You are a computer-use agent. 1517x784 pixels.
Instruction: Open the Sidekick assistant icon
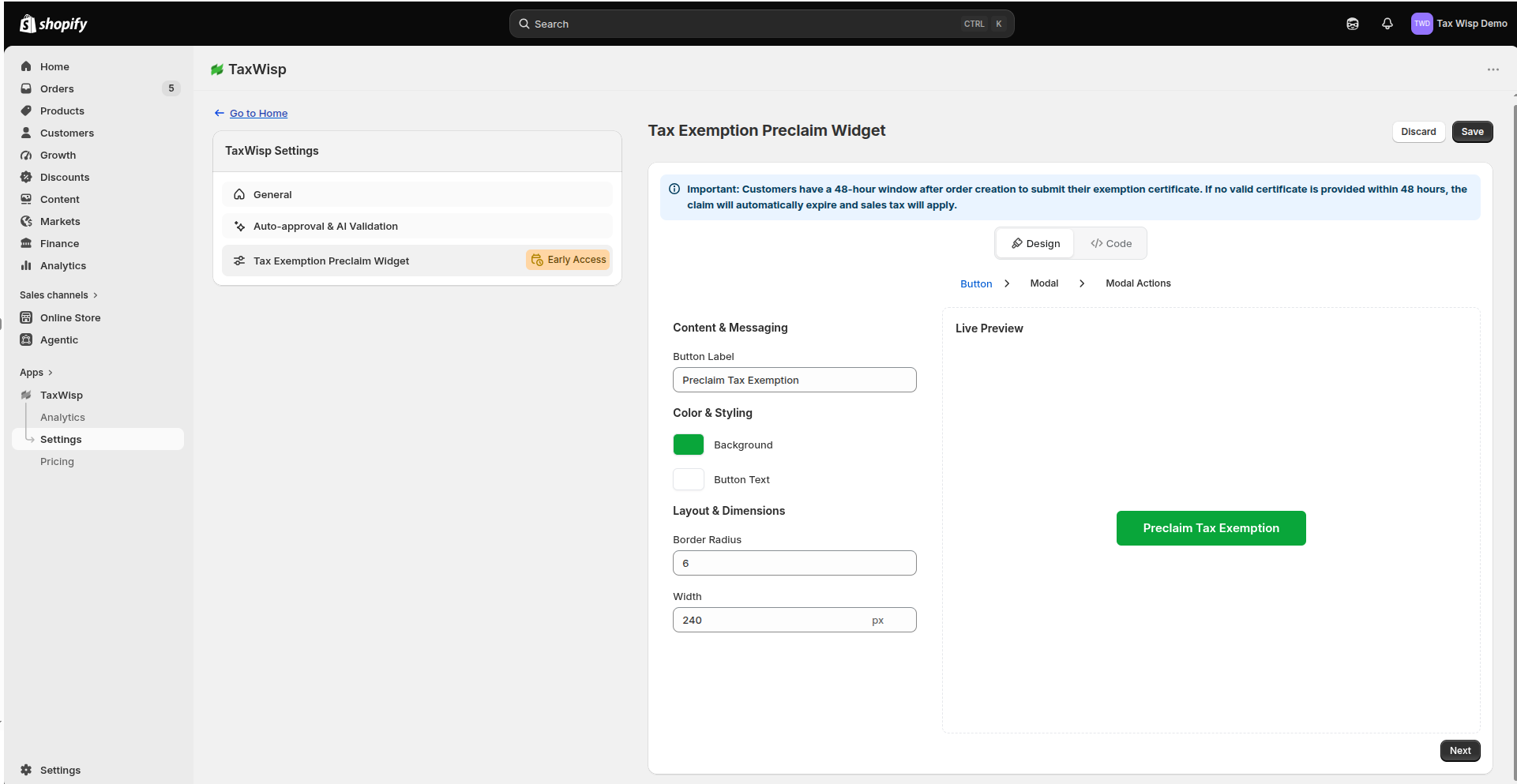pos(1353,24)
